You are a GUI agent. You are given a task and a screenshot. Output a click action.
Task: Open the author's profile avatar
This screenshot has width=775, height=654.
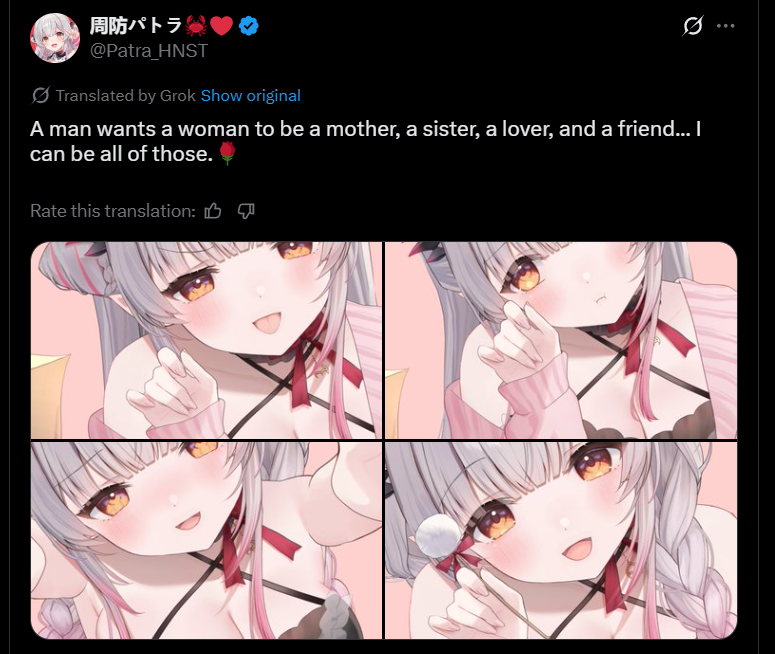pyautogui.click(x=55, y=38)
